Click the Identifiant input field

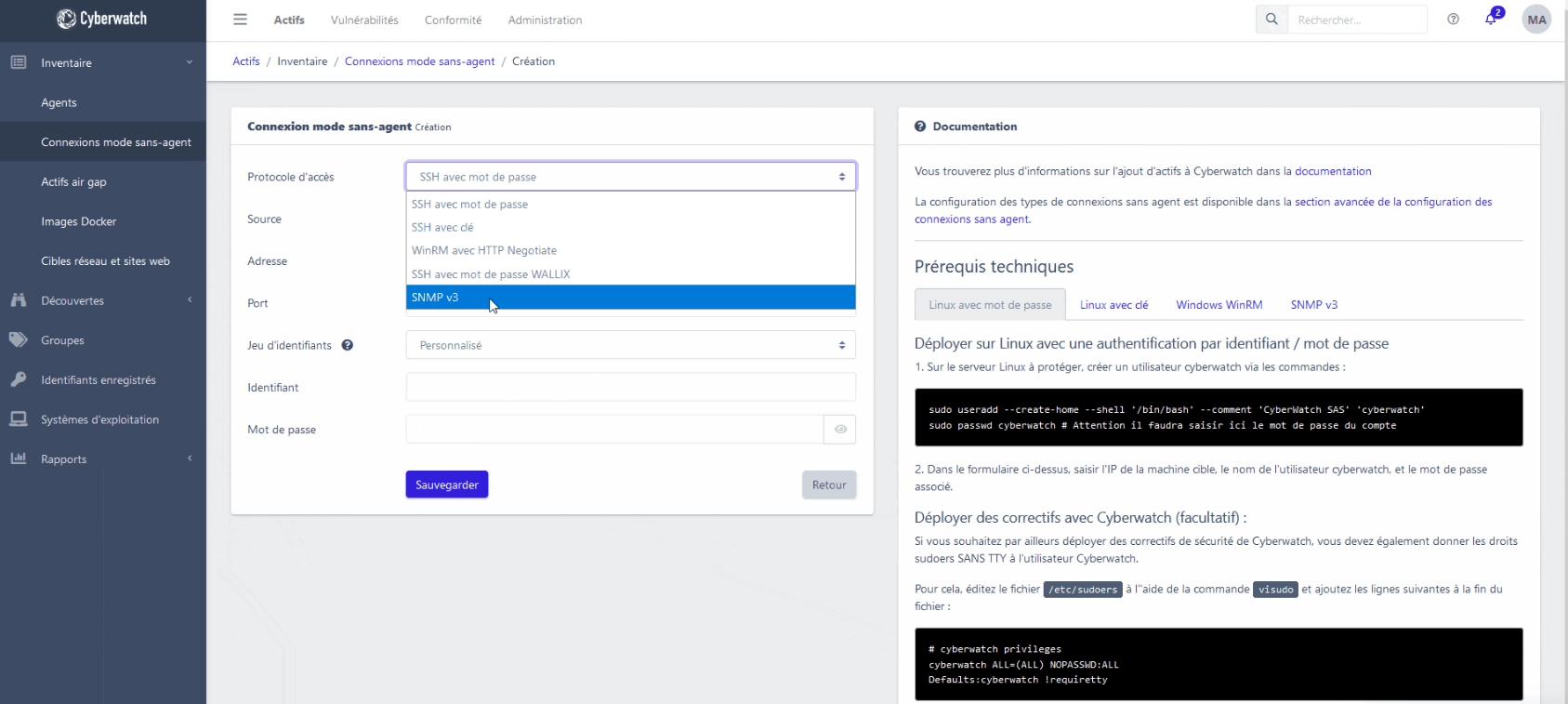point(631,387)
